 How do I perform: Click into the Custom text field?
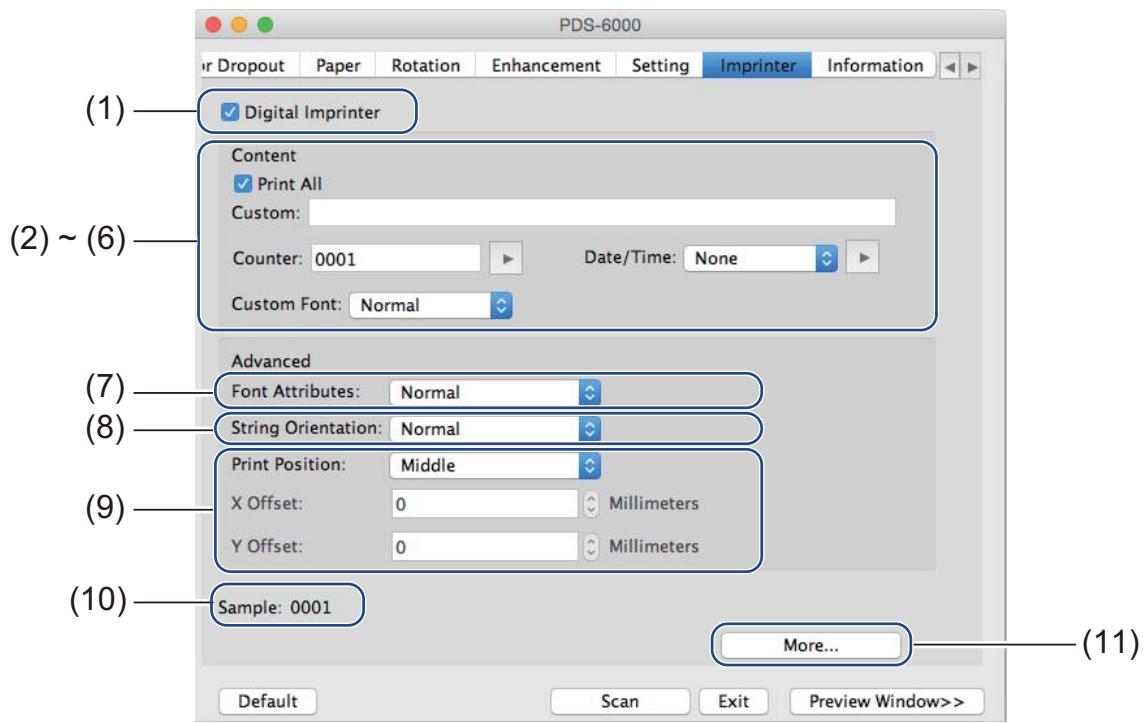click(602, 213)
